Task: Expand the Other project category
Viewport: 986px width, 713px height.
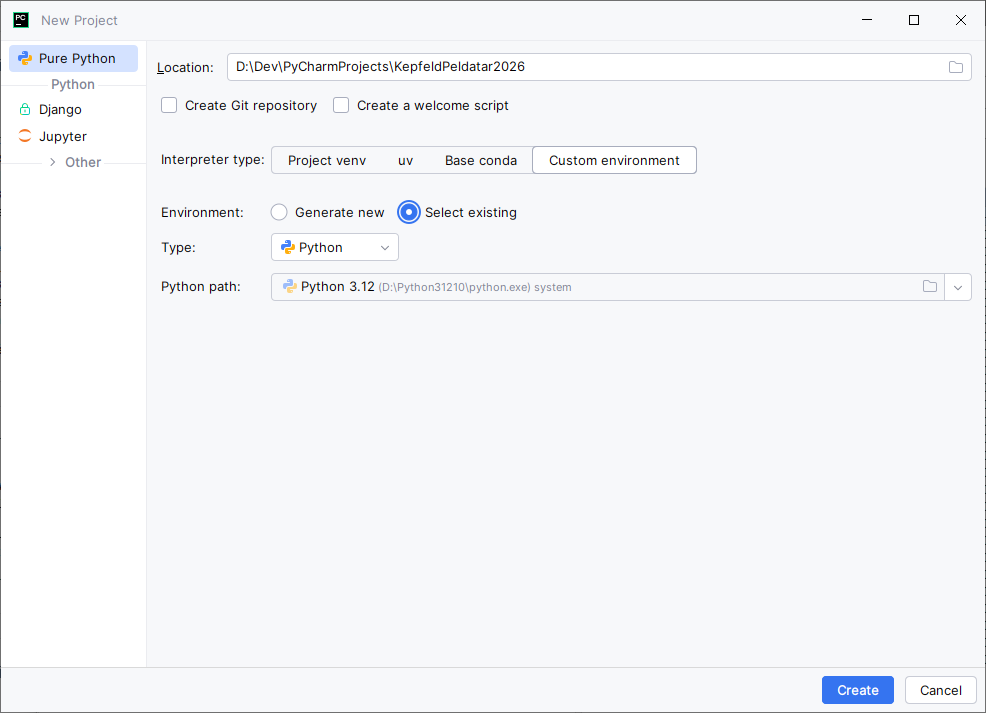Action: 53,162
